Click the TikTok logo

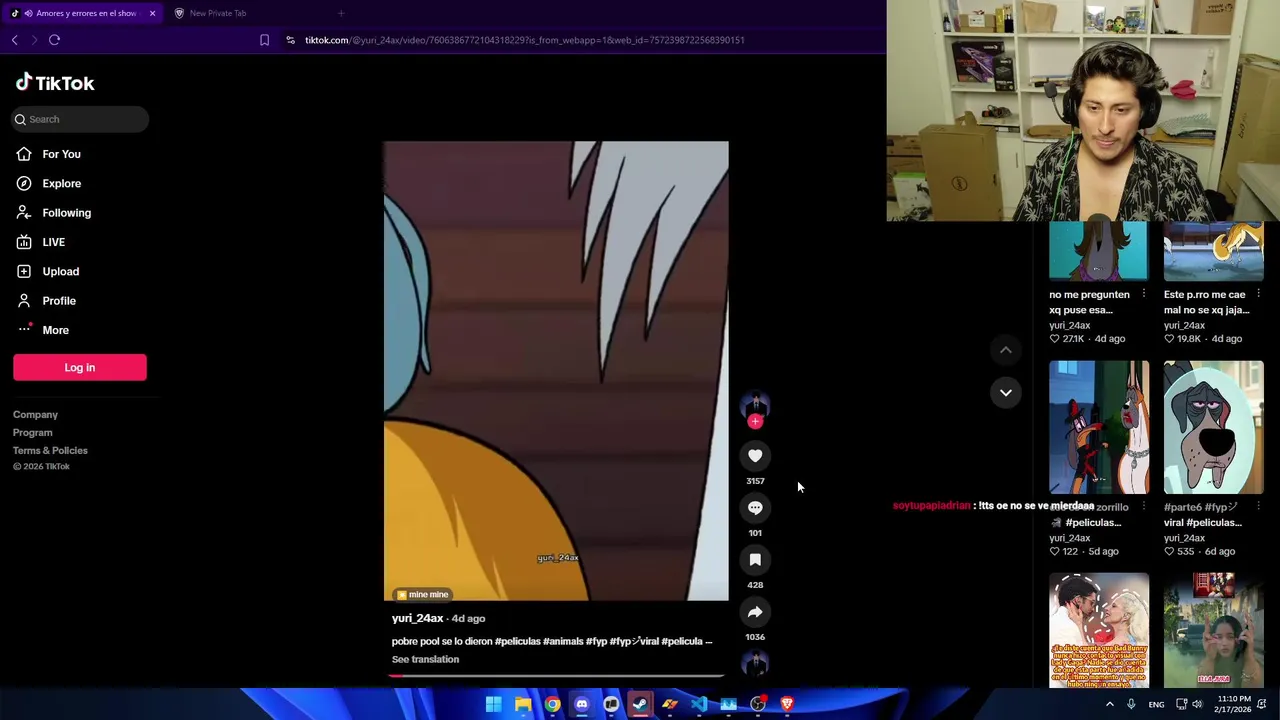coord(55,83)
